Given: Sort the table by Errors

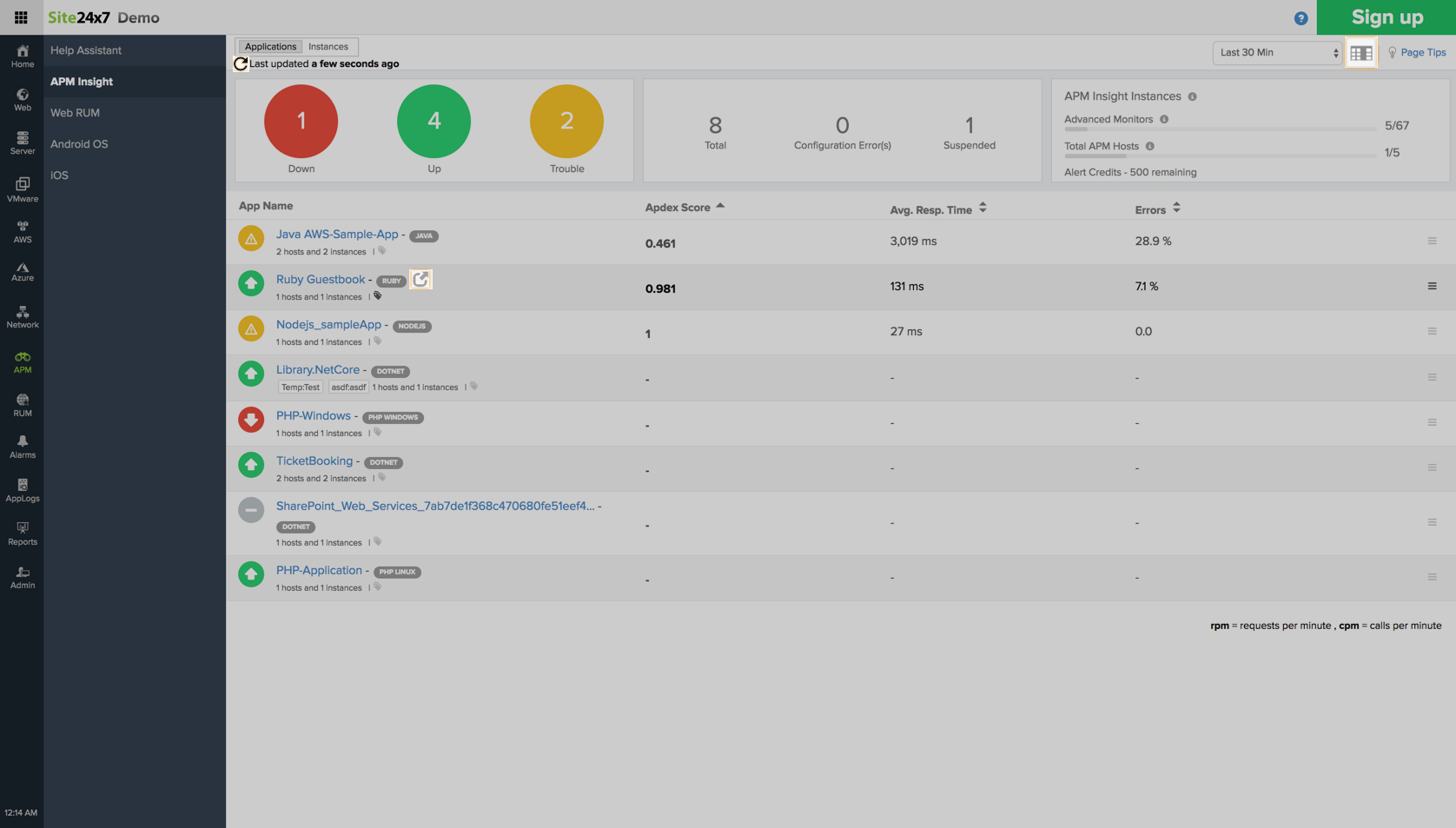Looking at the screenshot, I should pos(1157,209).
